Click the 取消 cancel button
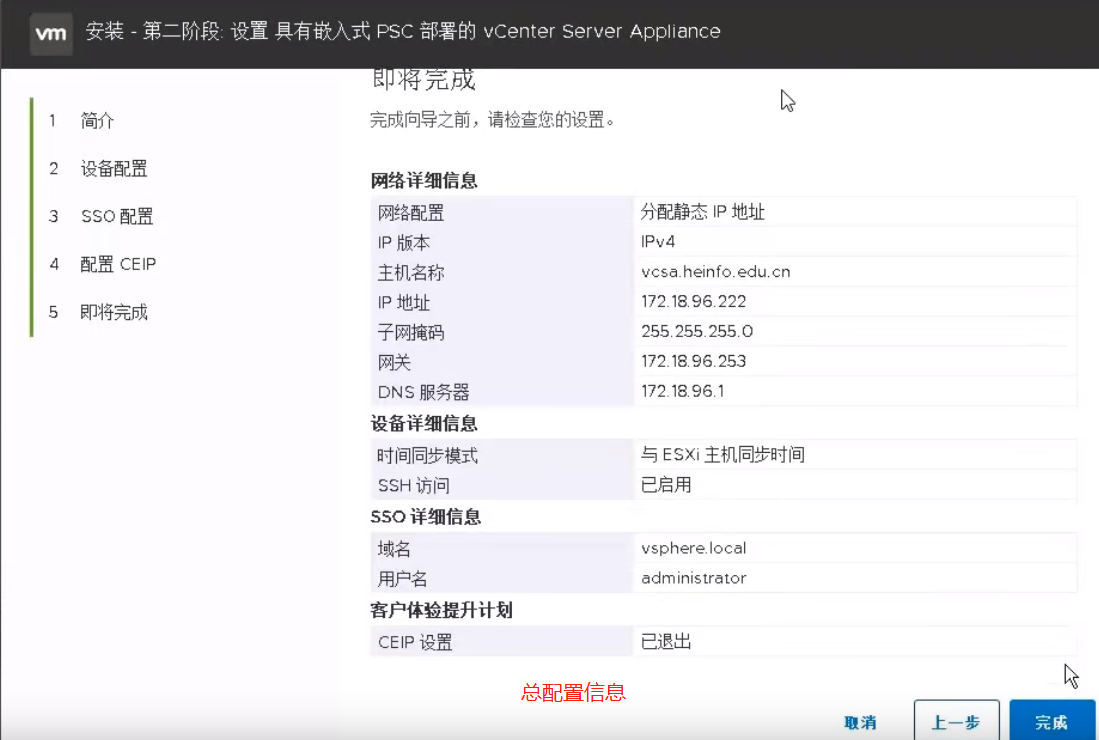 pos(860,722)
